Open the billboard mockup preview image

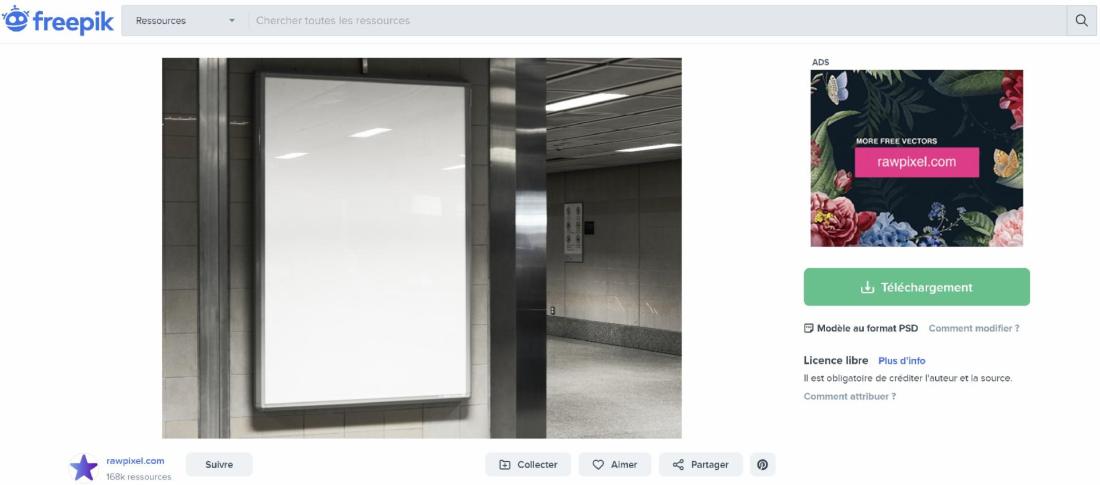422,248
